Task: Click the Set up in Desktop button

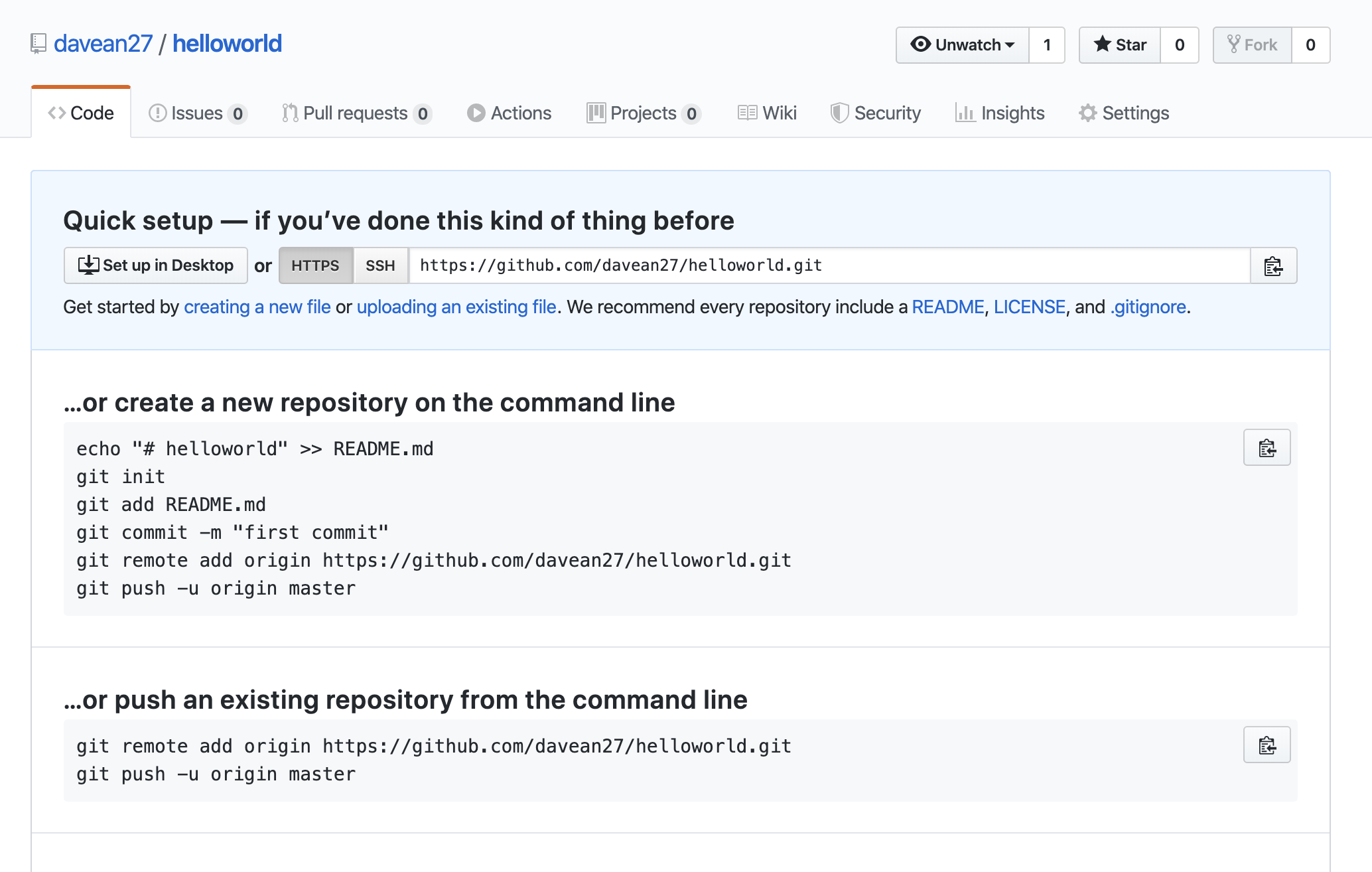Action: point(156,266)
